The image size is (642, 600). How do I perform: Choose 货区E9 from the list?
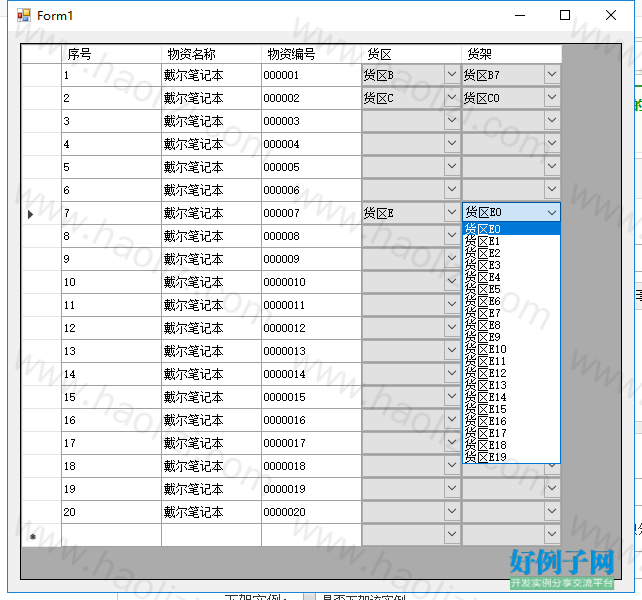[x=511, y=337]
